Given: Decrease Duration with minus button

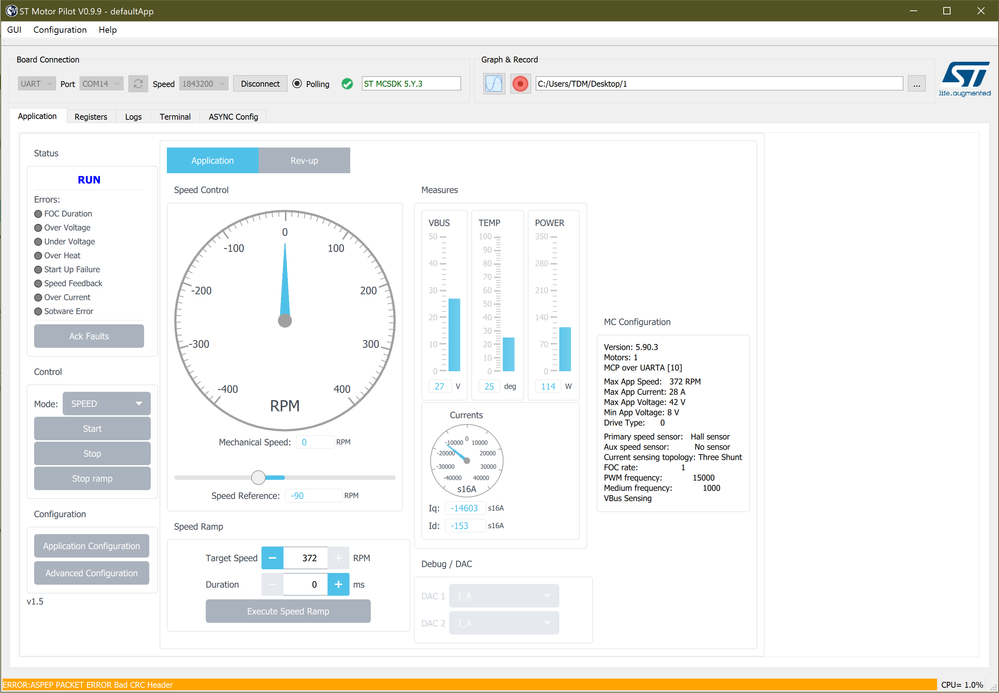Looking at the screenshot, I should tap(272, 585).
